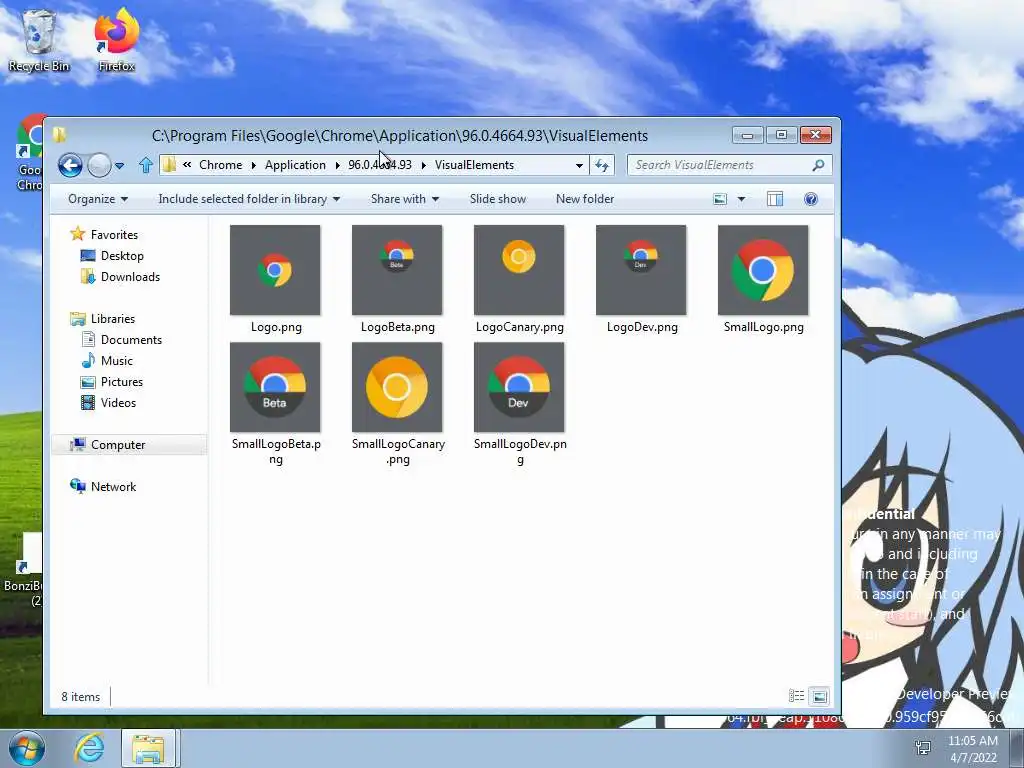The width and height of the screenshot is (1024, 768).
Task: Select the SmallLogo.png image
Action: click(763, 270)
